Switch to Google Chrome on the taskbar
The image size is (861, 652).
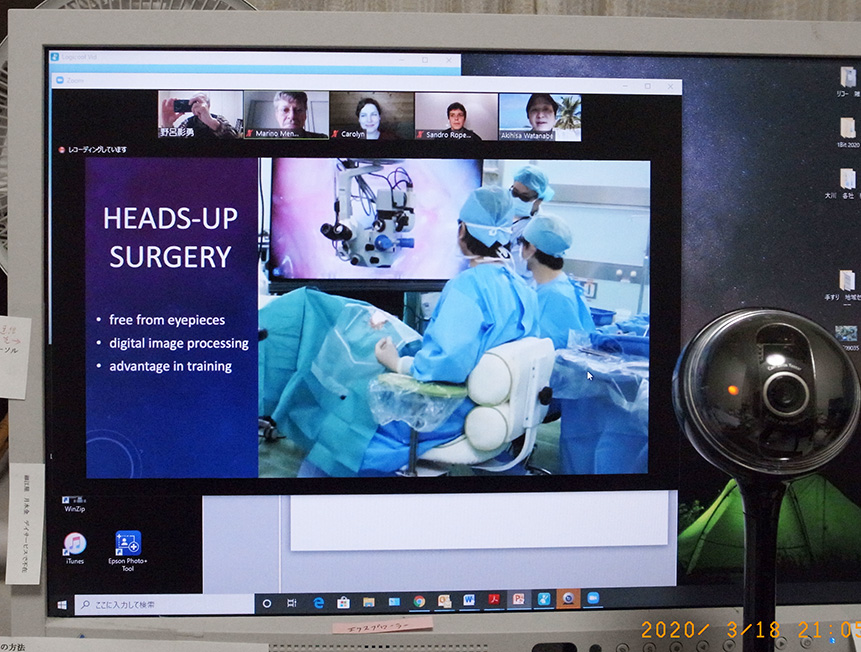(420, 602)
